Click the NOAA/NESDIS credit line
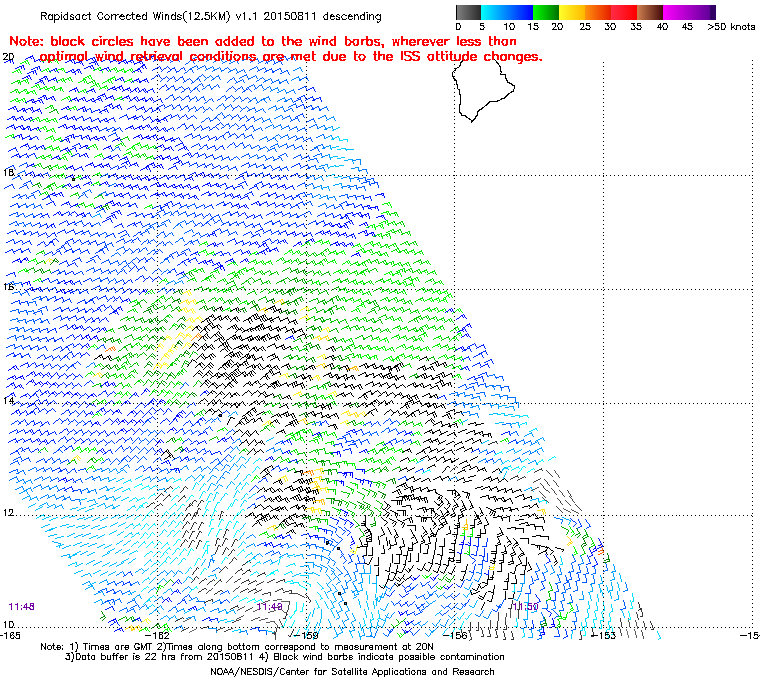760x688 pixels. point(352,672)
